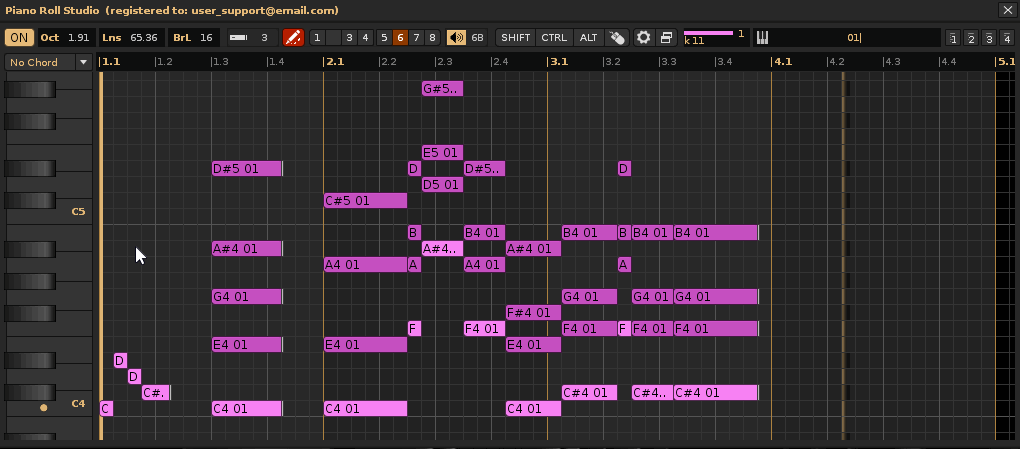Toggle the red pencil draw tool
Image resolution: width=1020 pixels, height=449 pixels.
293,38
